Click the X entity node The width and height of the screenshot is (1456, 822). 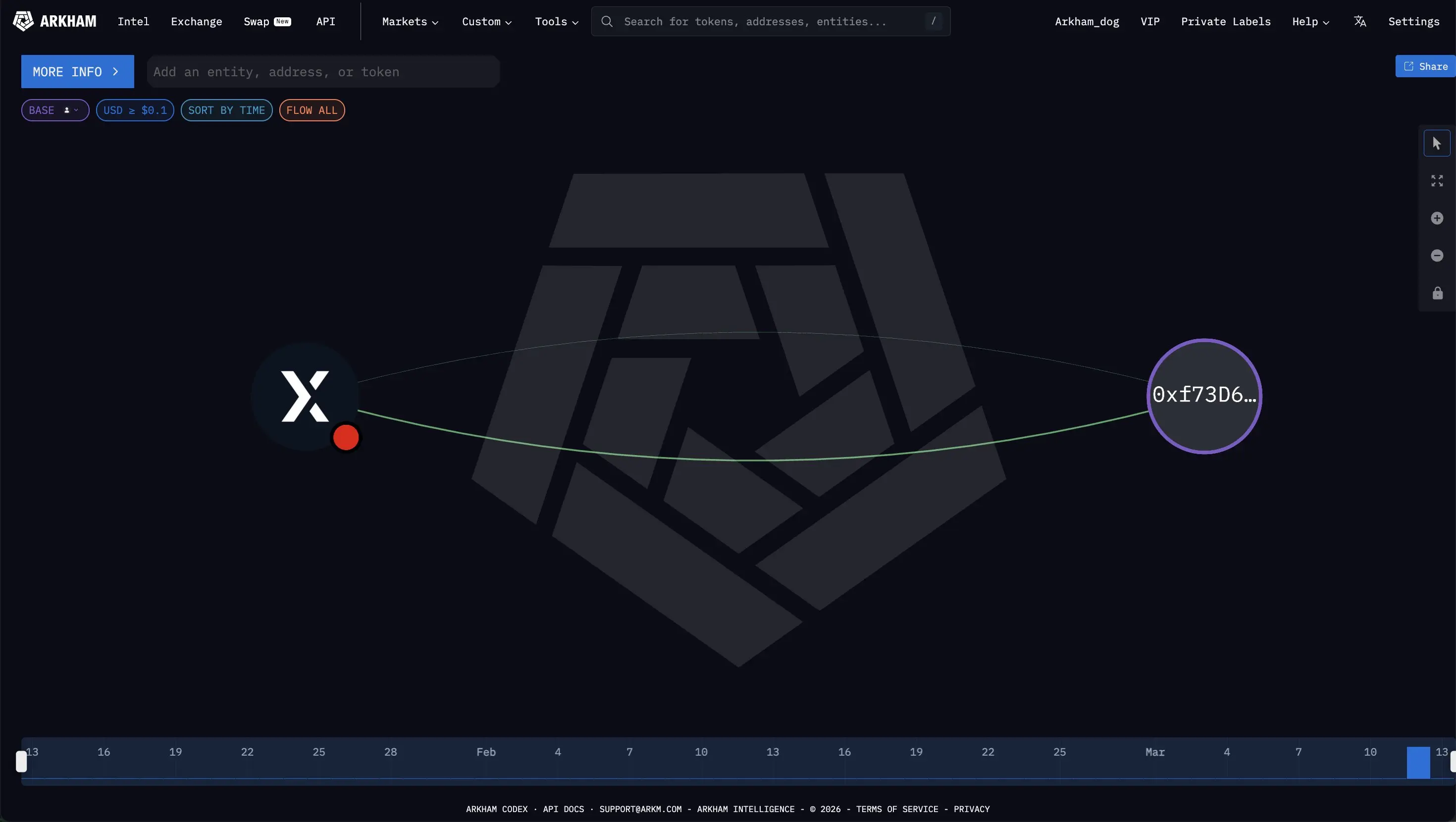coord(305,396)
